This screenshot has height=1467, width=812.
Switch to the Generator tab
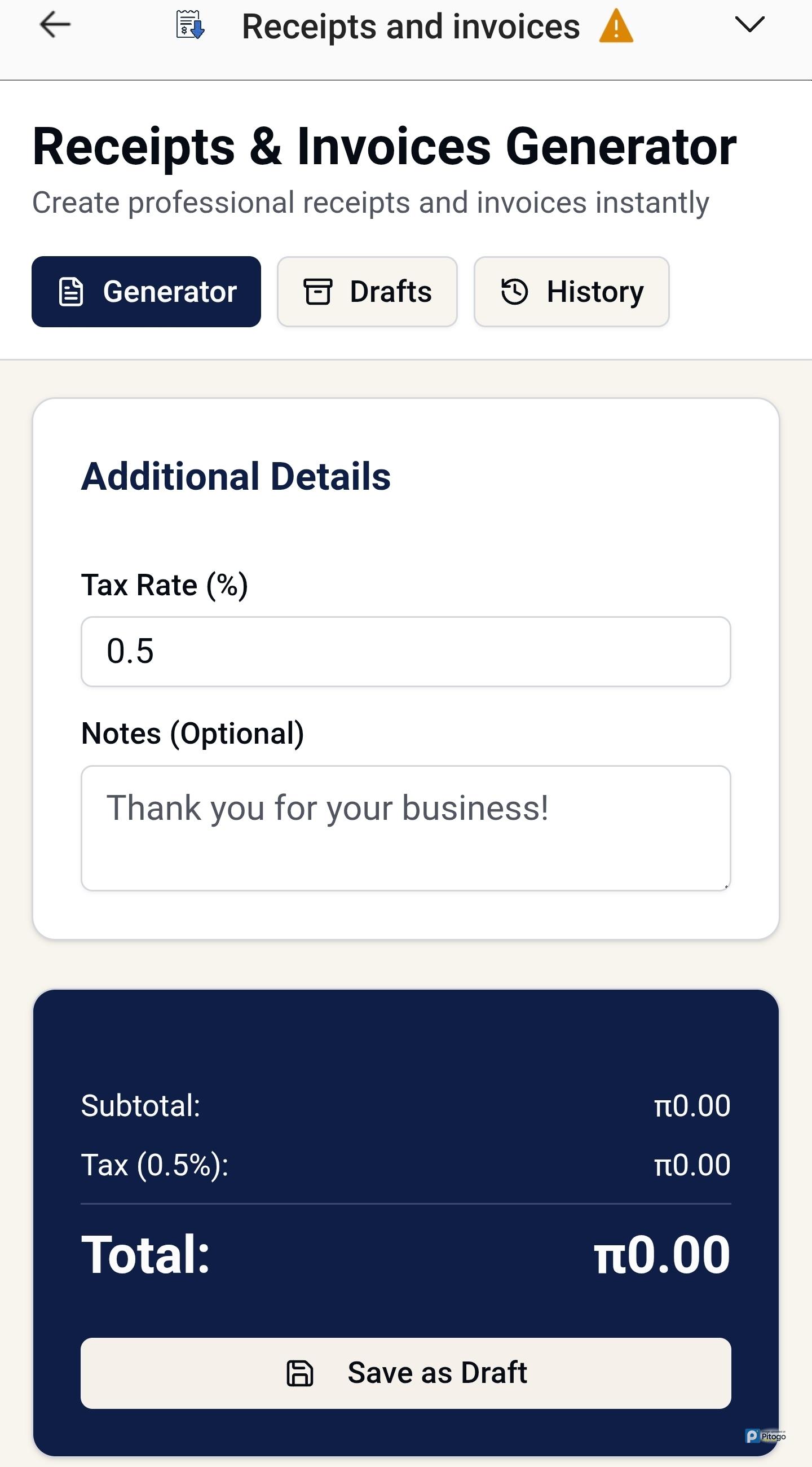click(x=146, y=292)
